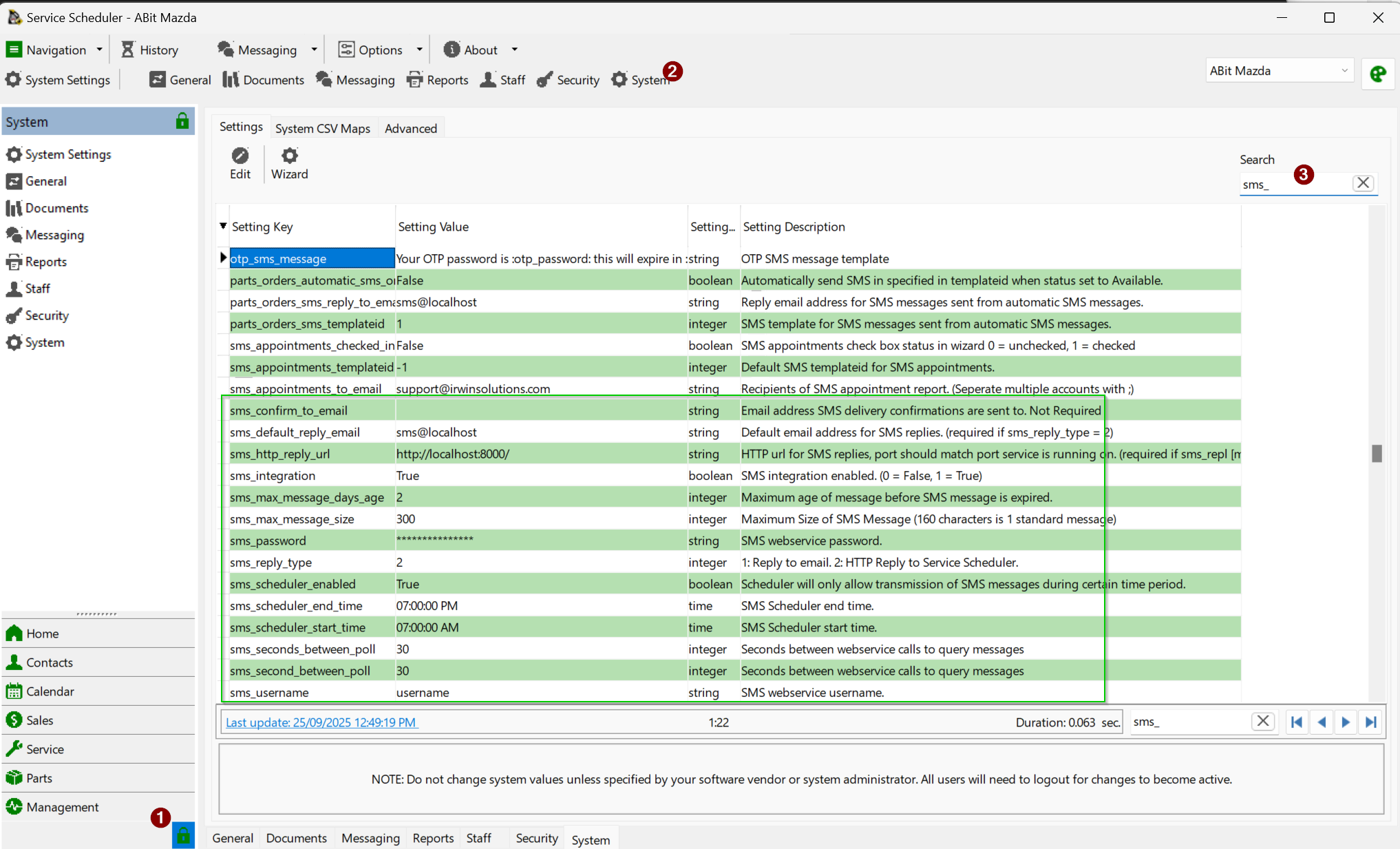Open the Navigation menu dropdown arrow
1400x849 pixels.
click(100, 50)
